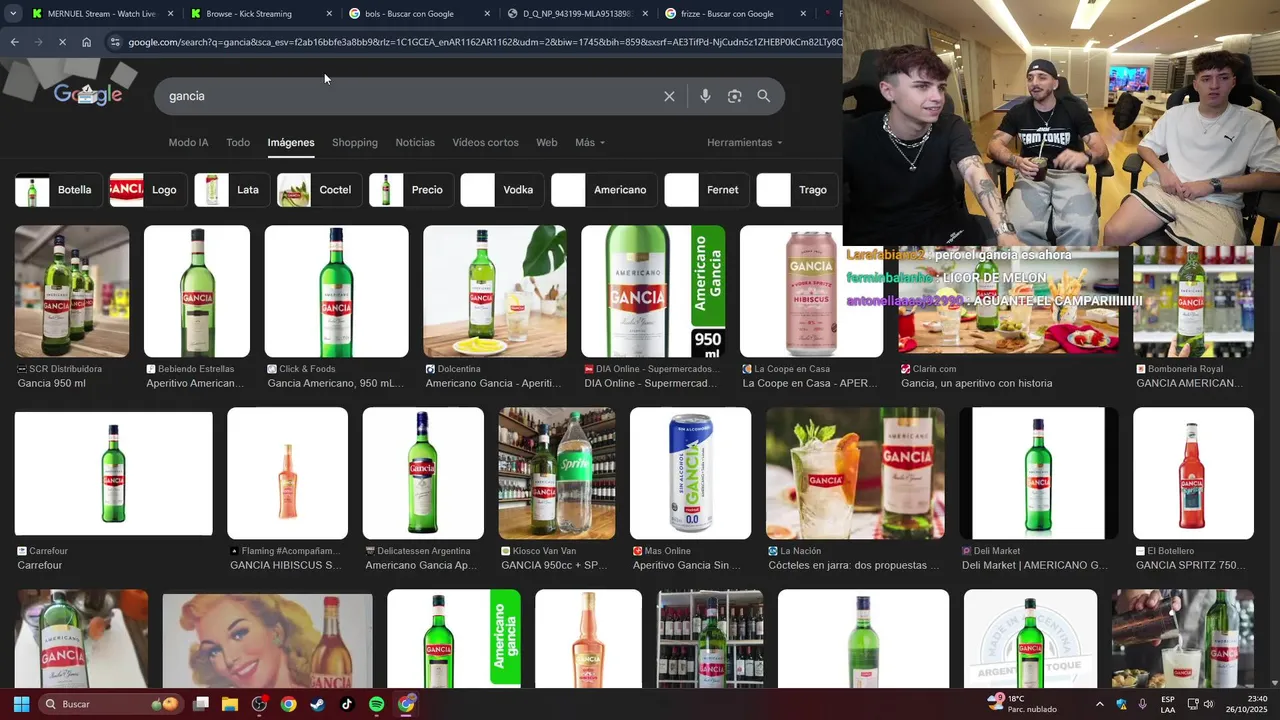Open search by image camera icon

[734, 96]
